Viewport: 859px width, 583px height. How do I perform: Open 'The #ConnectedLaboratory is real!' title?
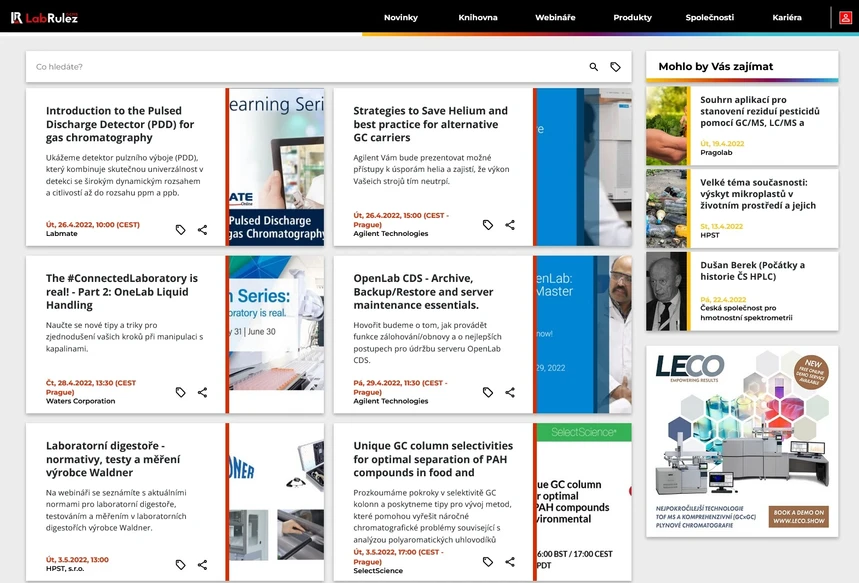click(x=122, y=292)
